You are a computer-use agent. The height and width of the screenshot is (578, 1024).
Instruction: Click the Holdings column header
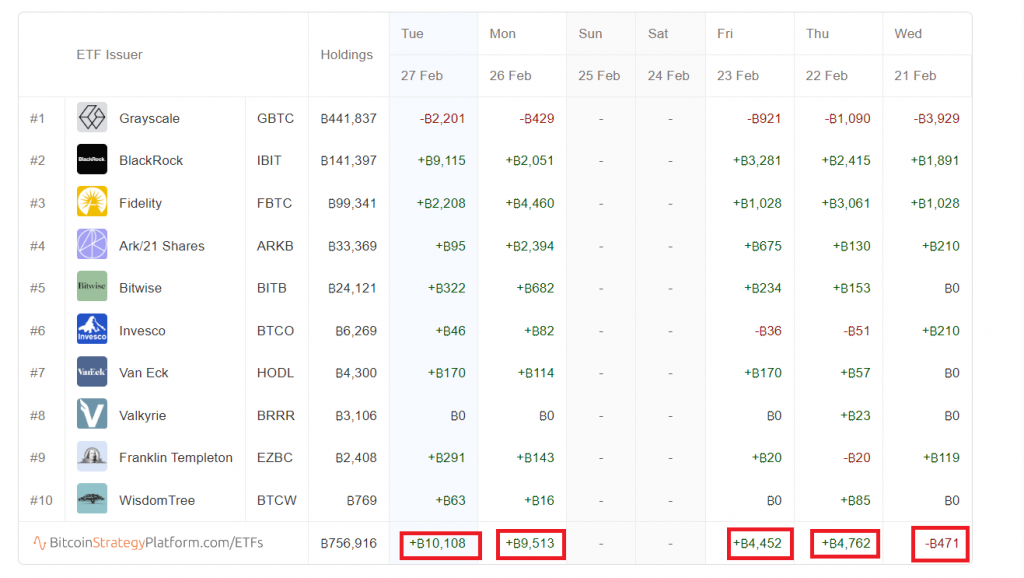click(346, 55)
